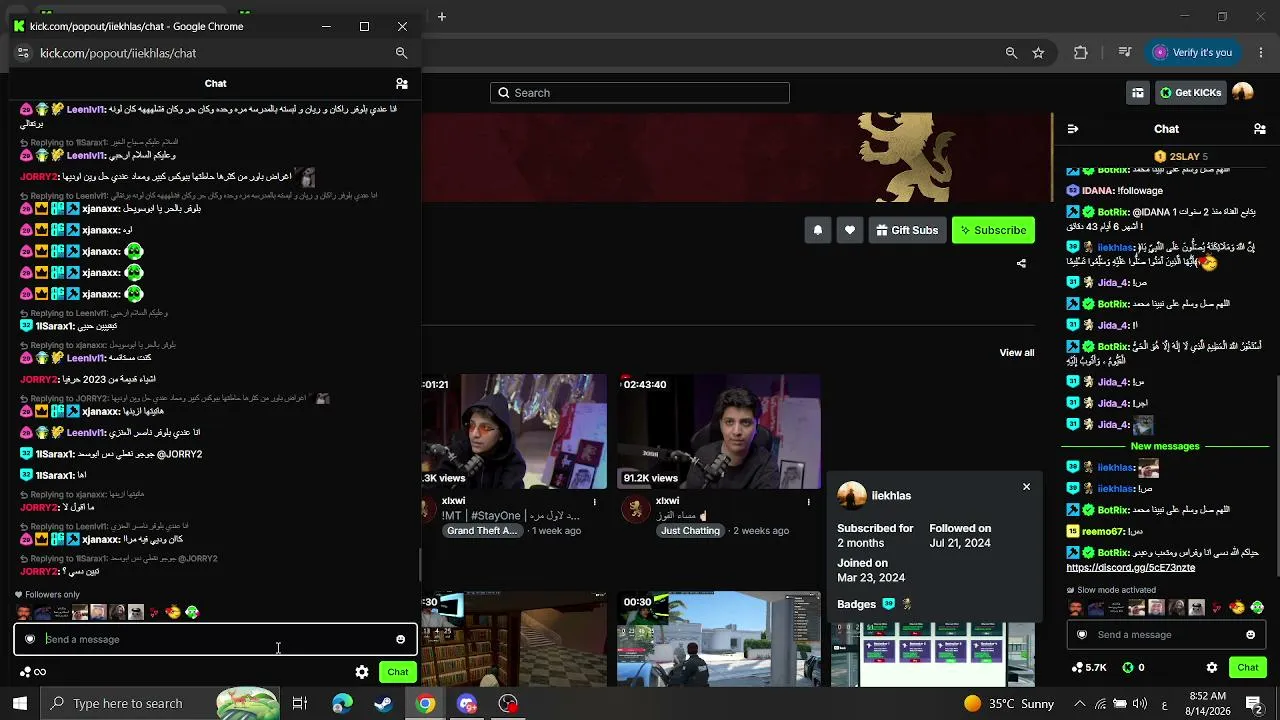Open chat settings gear in popout window

coord(362,672)
